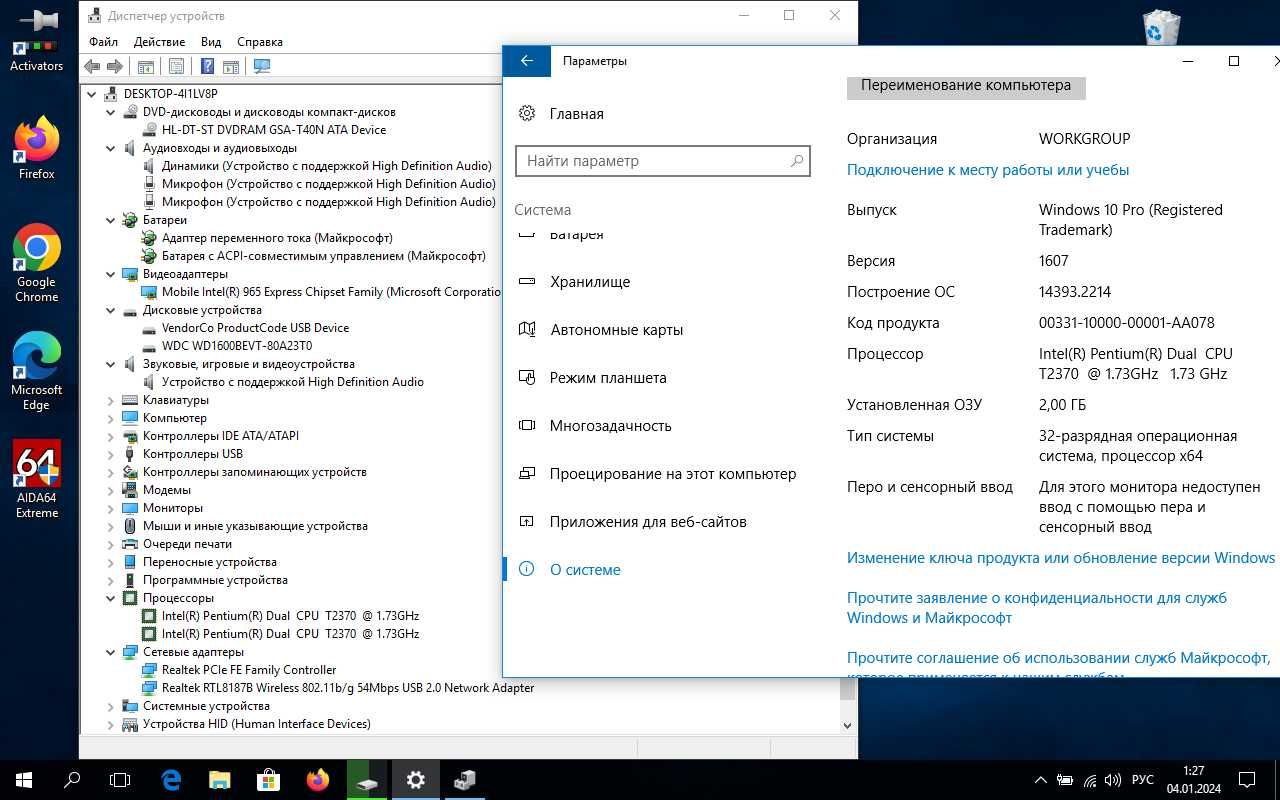Show hidden tray icons chevron
Viewport: 1280px width, 800px height.
tap(1040, 780)
